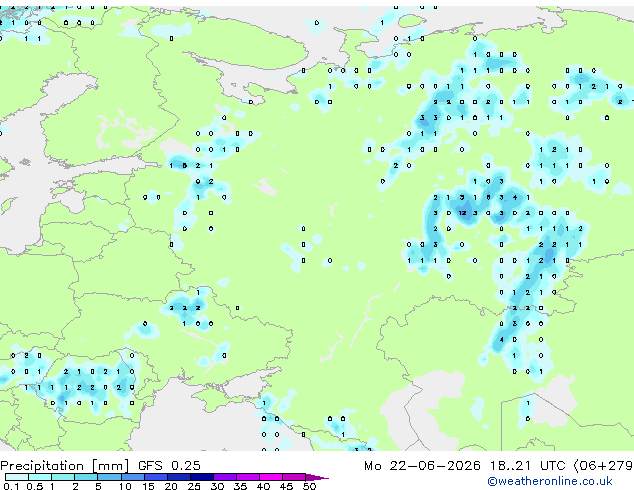This screenshot has height=490, width=634.
Task: Click the legend label '0.5'
Action: 35,486
